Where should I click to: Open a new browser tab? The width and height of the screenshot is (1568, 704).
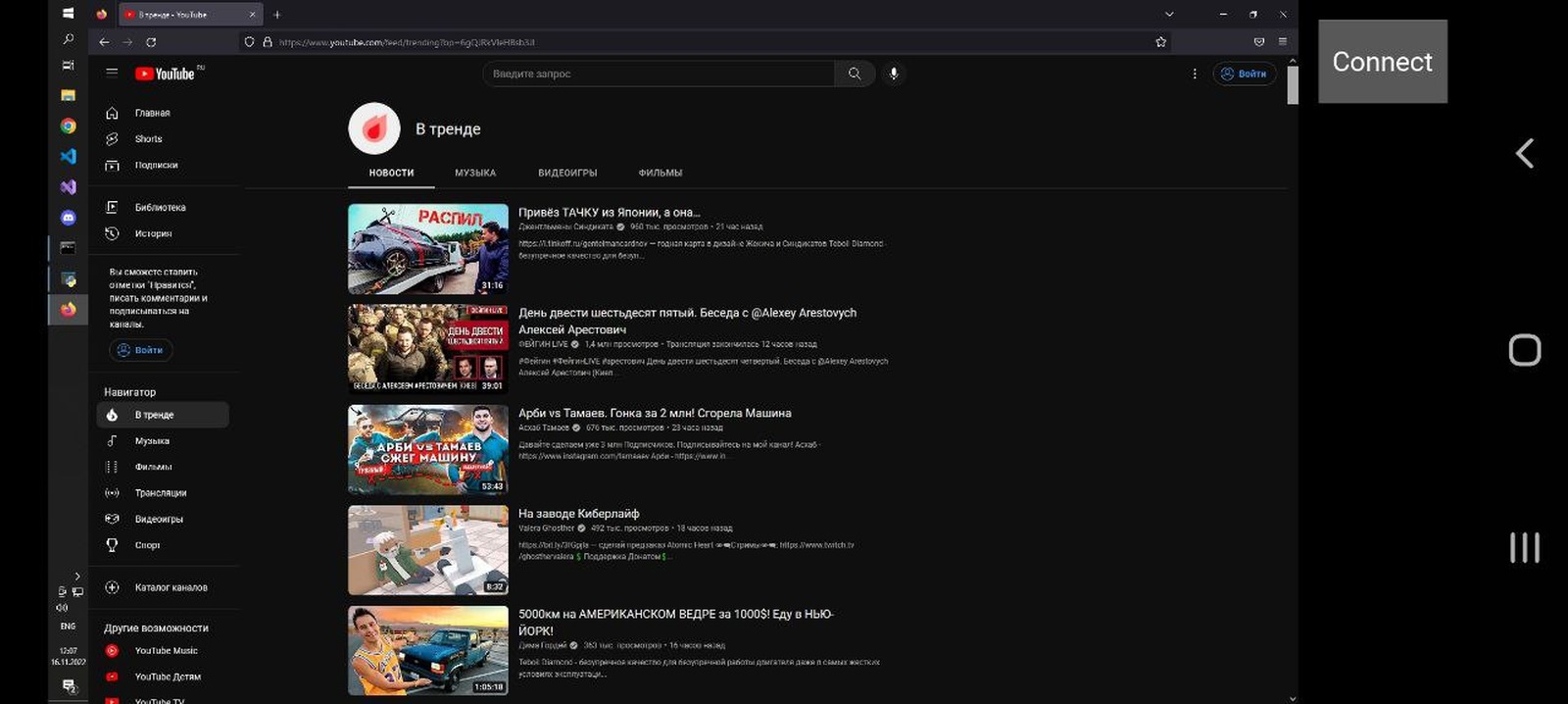[277, 15]
